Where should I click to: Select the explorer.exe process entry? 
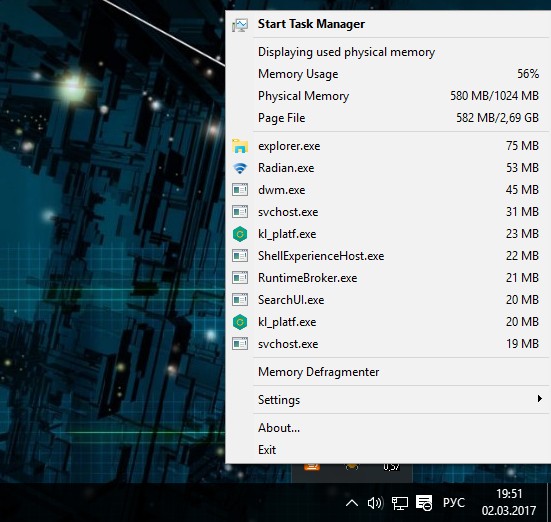388,146
